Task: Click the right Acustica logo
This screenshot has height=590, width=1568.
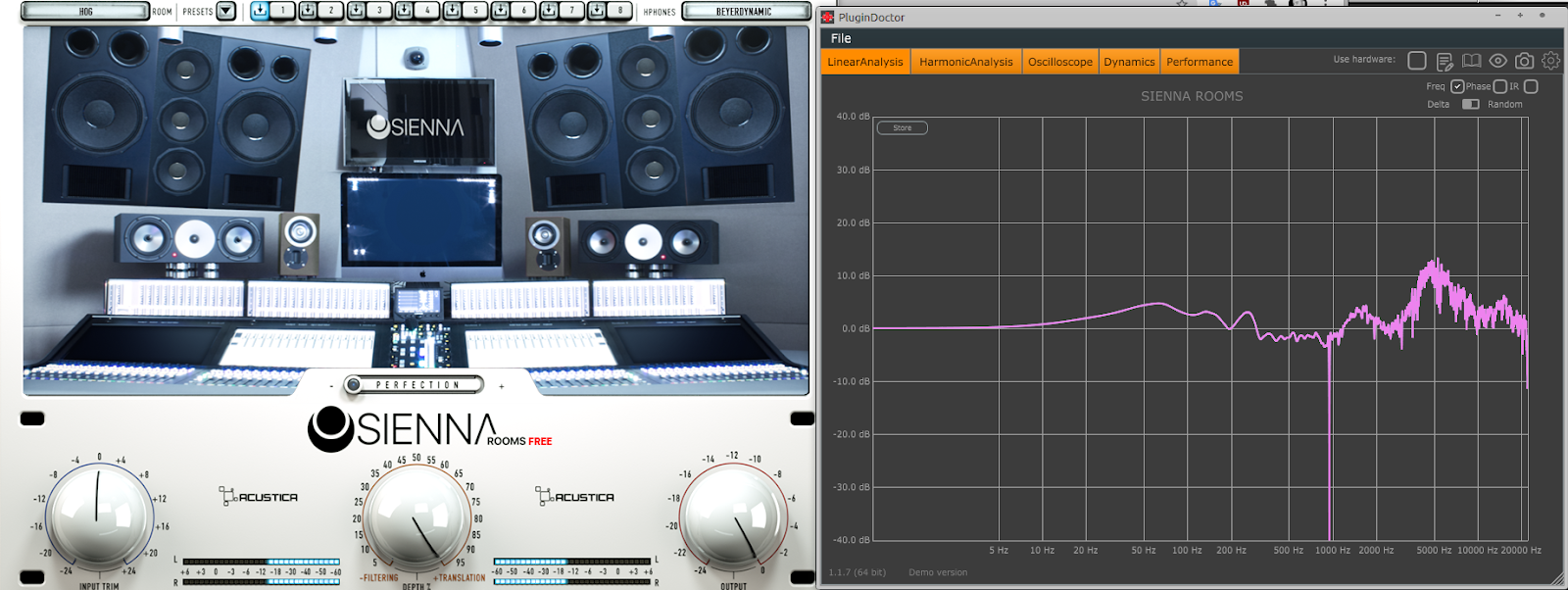Action: tap(575, 496)
